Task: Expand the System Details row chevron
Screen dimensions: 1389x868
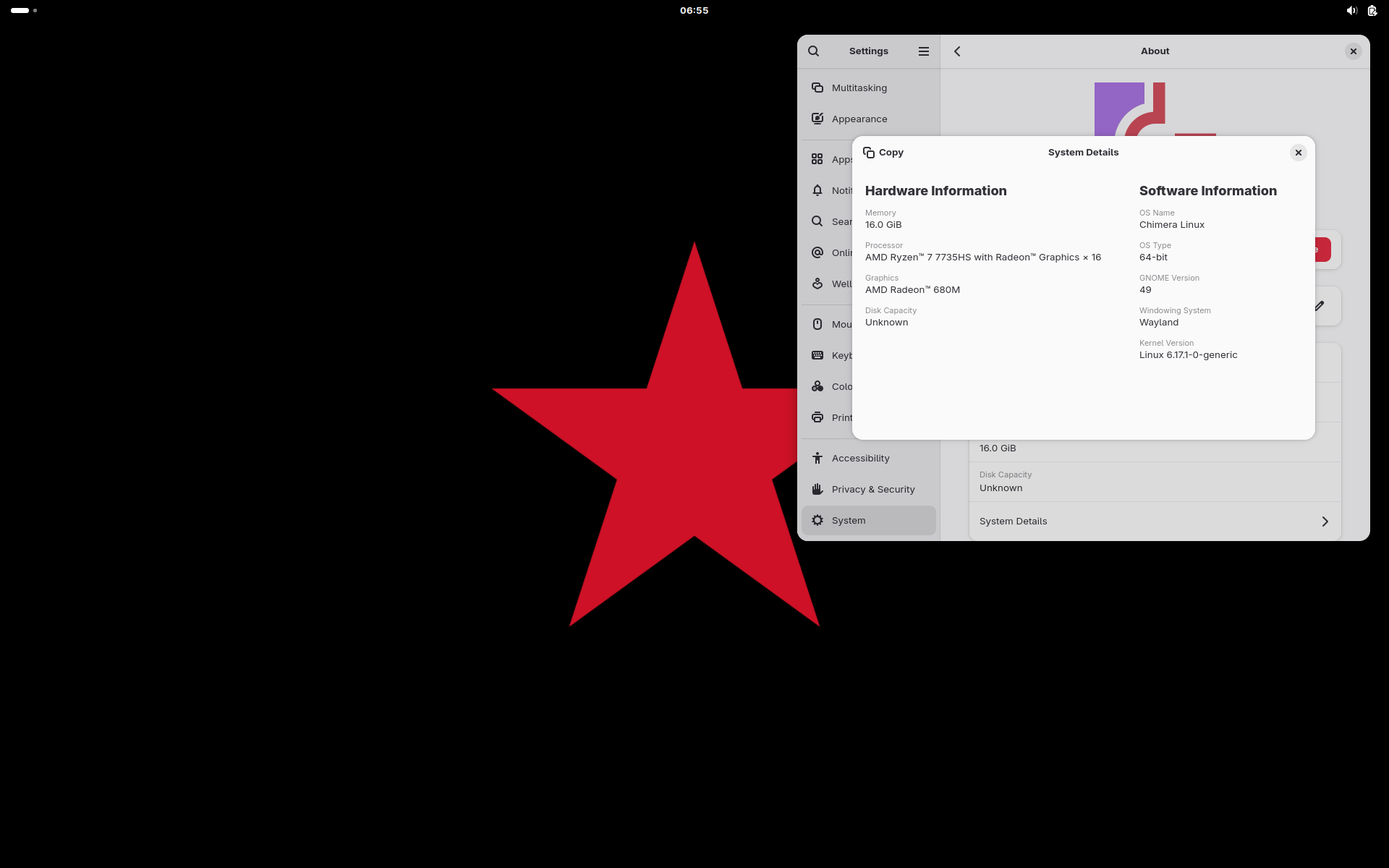Action: 1325,522
